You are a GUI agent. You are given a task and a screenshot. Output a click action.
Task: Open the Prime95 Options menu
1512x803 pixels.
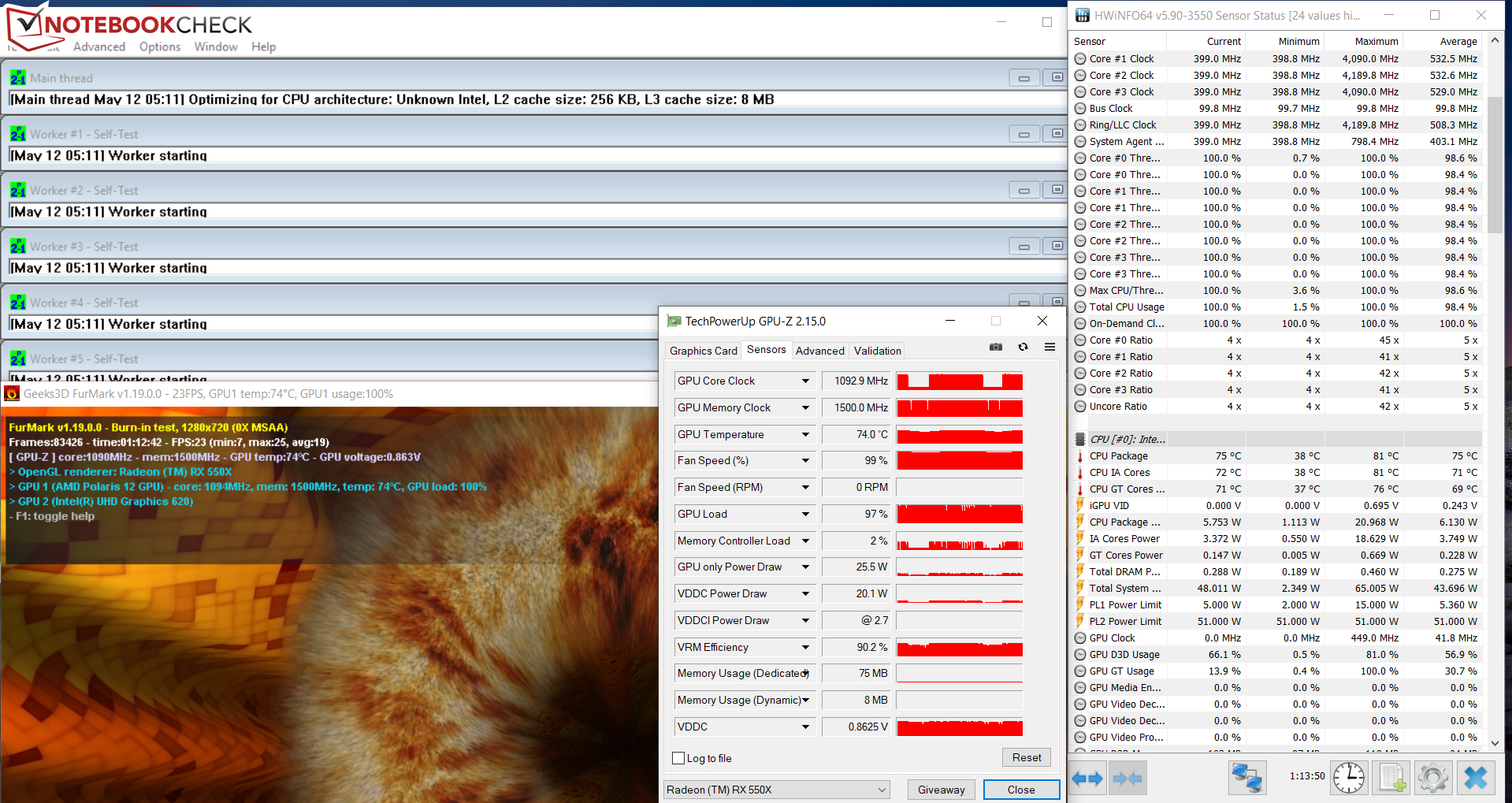click(x=160, y=47)
